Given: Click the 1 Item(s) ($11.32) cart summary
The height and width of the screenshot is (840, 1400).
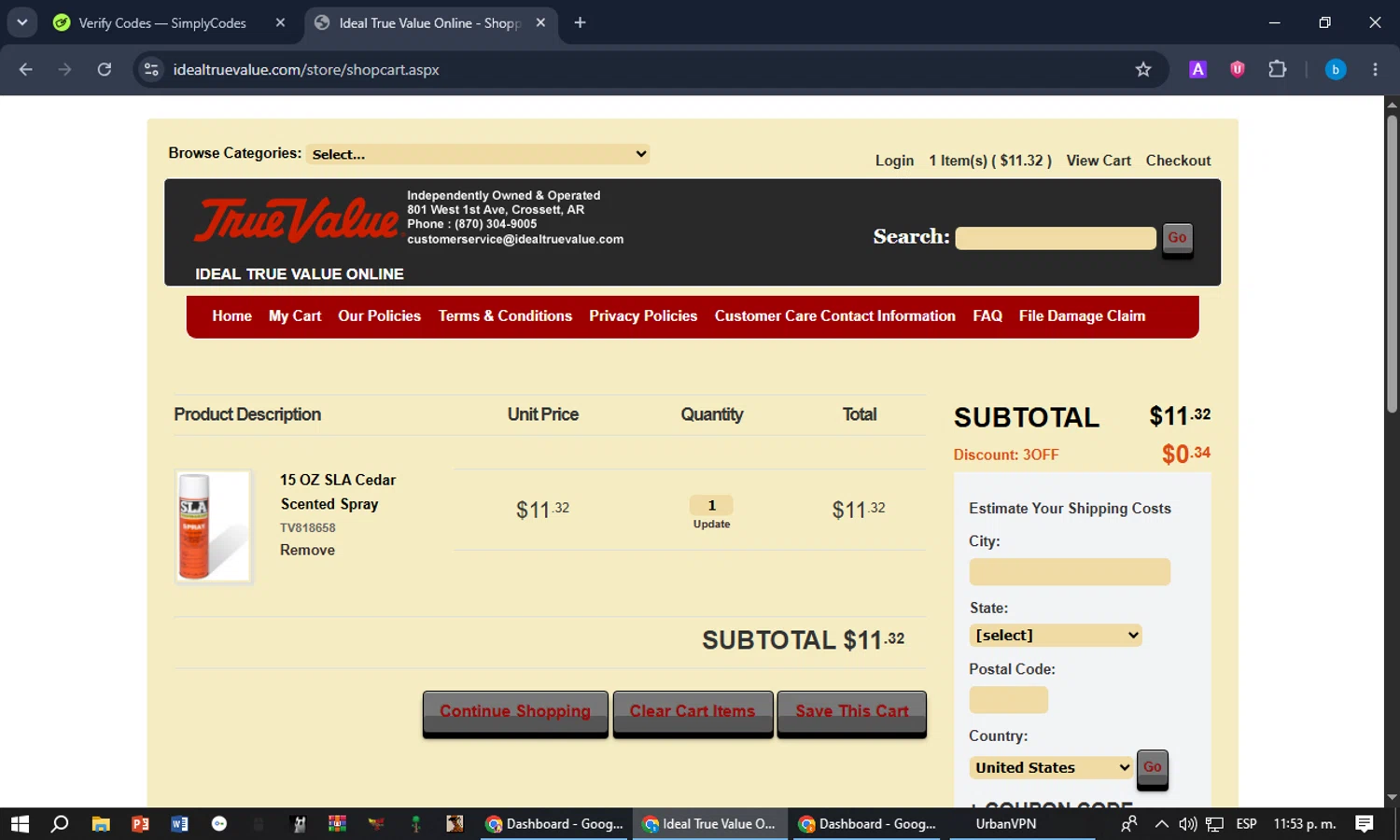Looking at the screenshot, I should [x=990, y=161].
